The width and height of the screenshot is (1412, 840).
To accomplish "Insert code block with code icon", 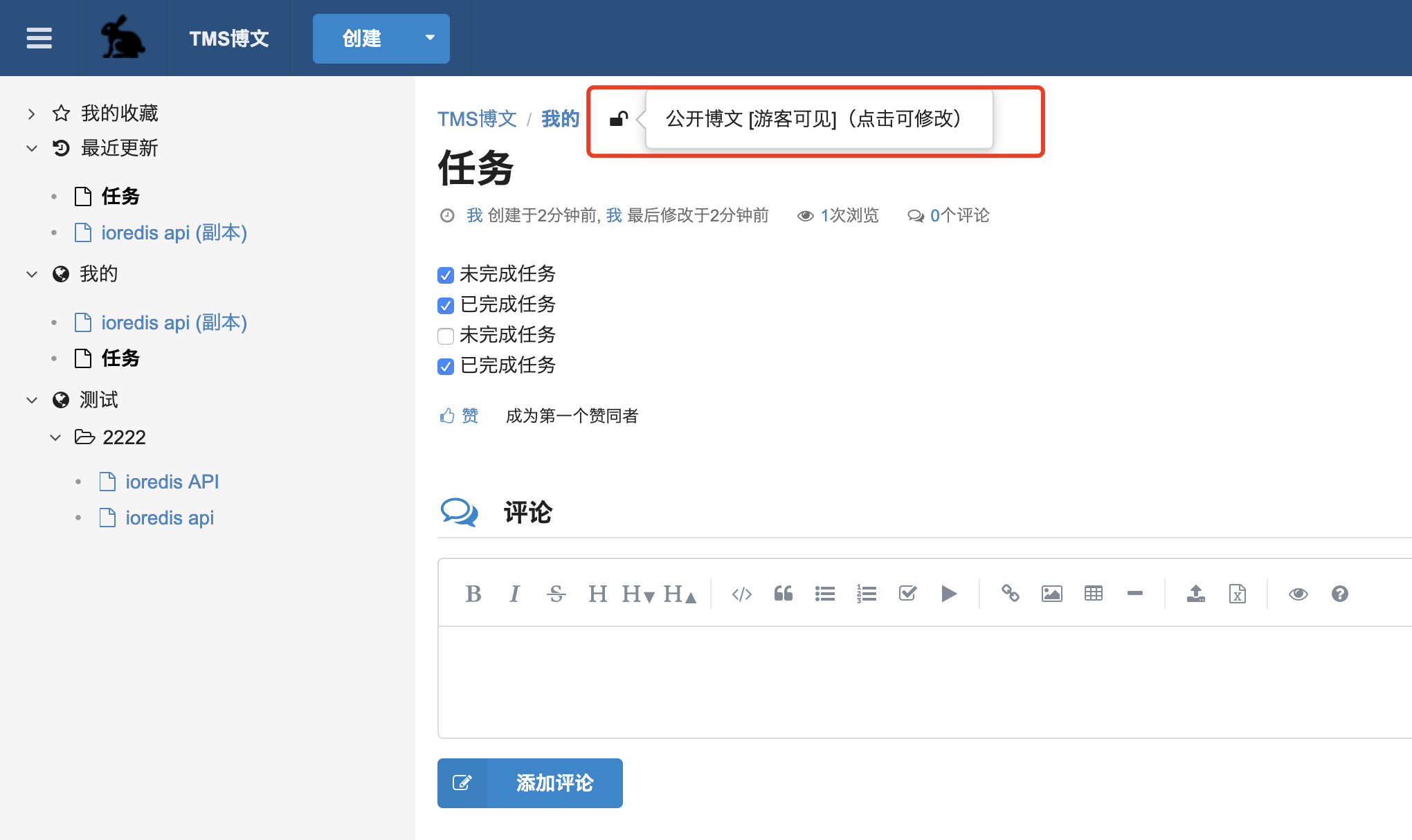I will (742, 594).
